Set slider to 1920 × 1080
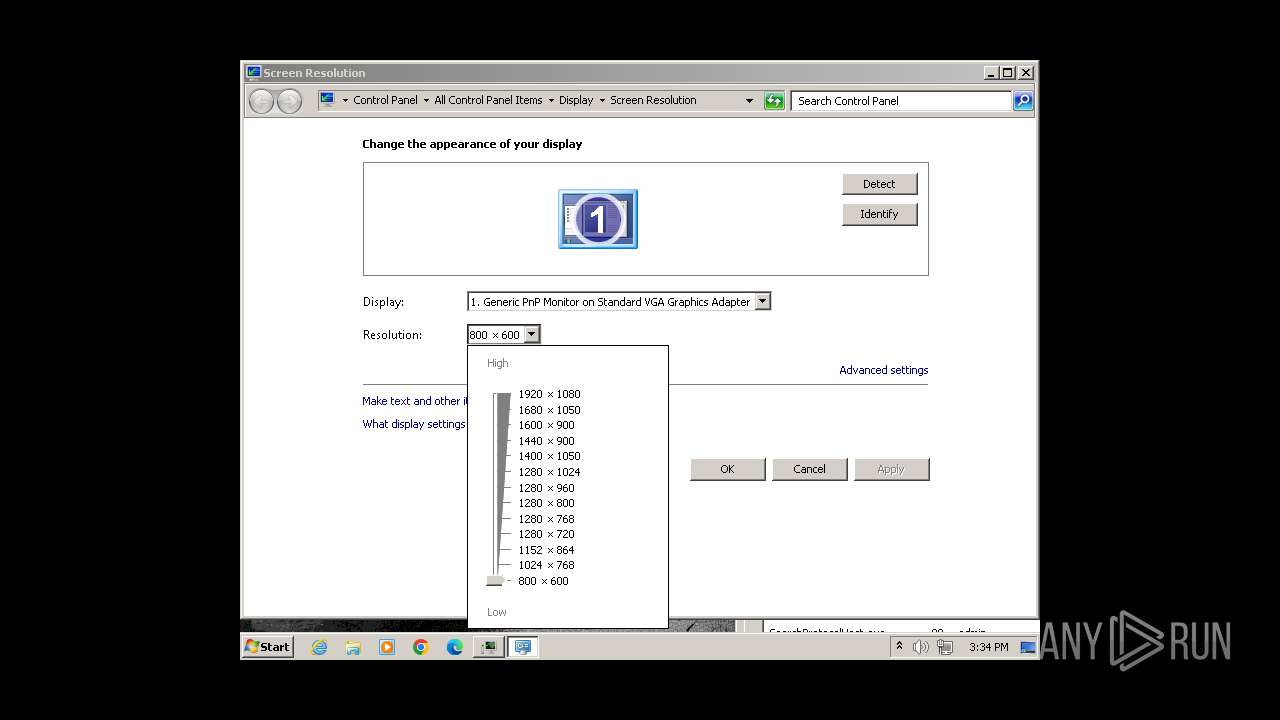Screen dimensions: 1280x720 549,394
